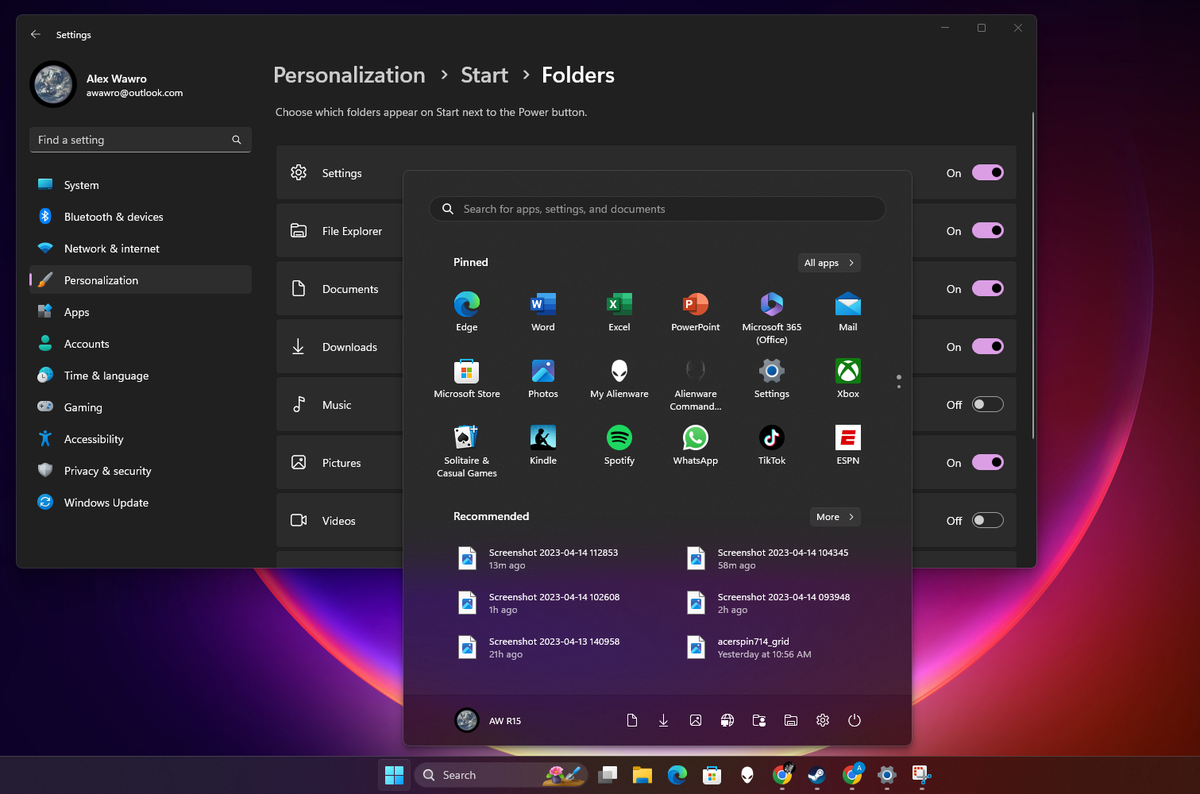Turn off the Settings folder toggle

click(x=987, y=172)
